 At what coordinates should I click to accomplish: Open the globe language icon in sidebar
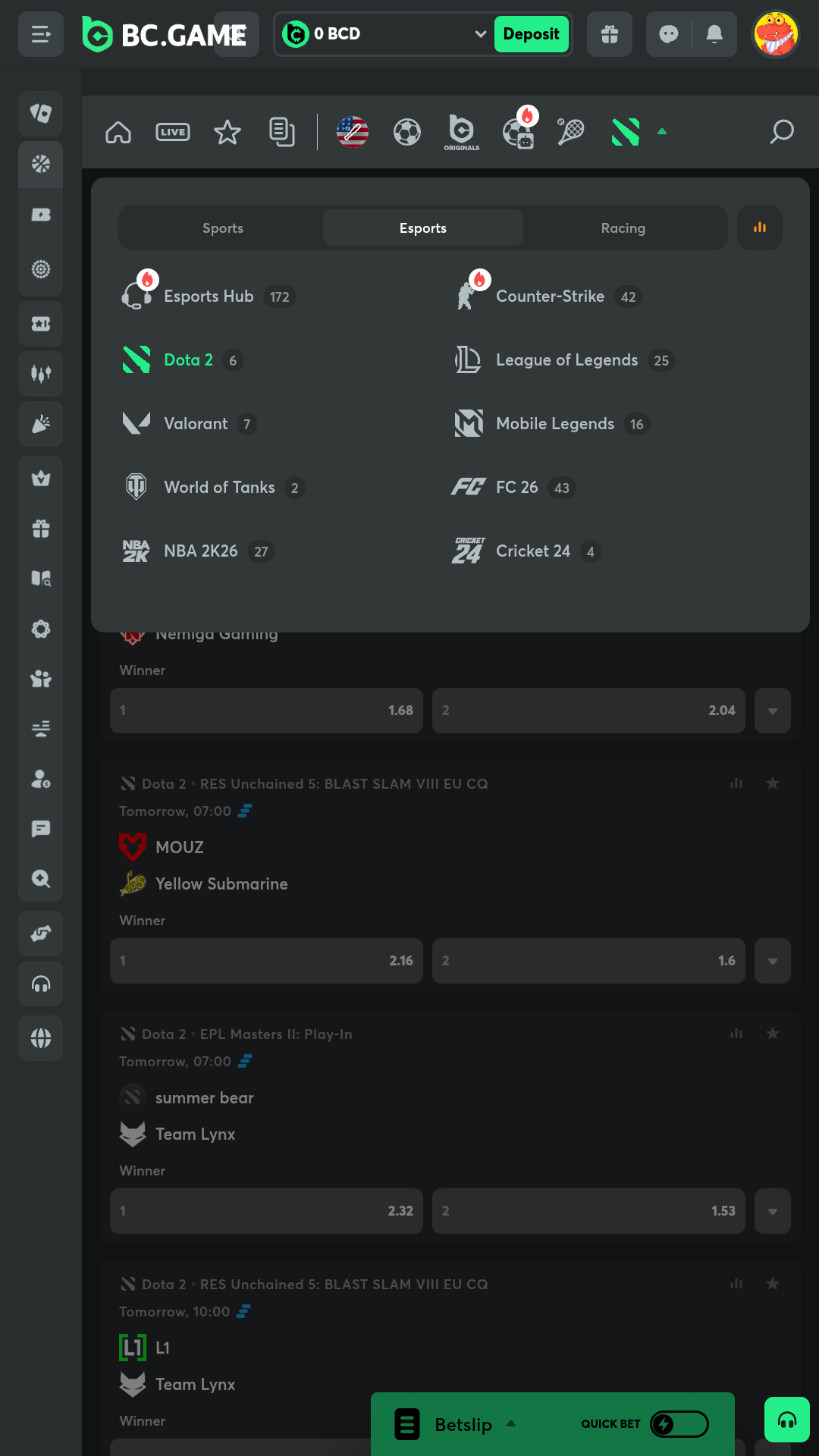tap(41, 1038)
